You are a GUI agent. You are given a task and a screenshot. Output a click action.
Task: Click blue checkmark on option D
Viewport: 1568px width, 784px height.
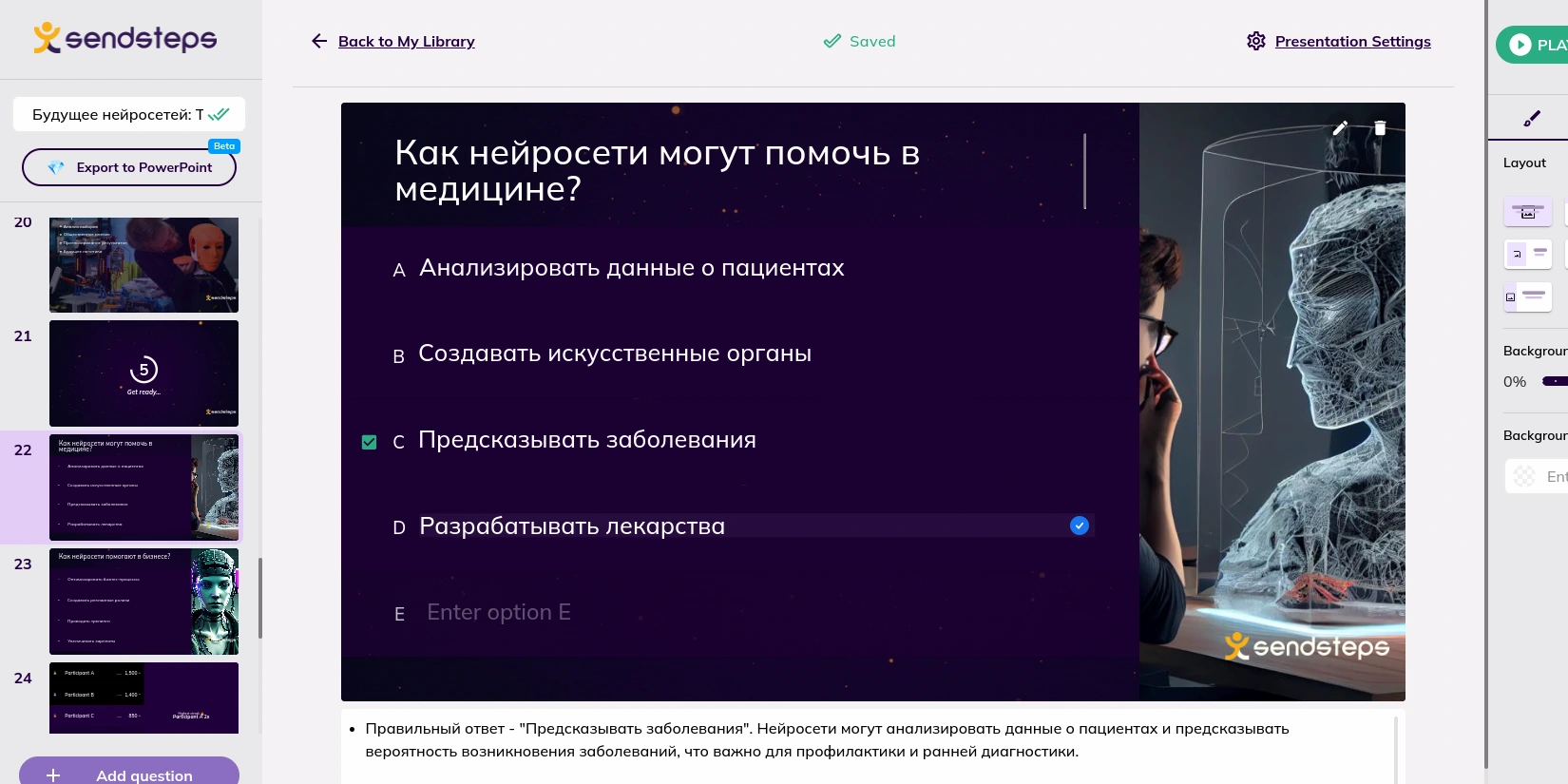[x=1079, y=526]
